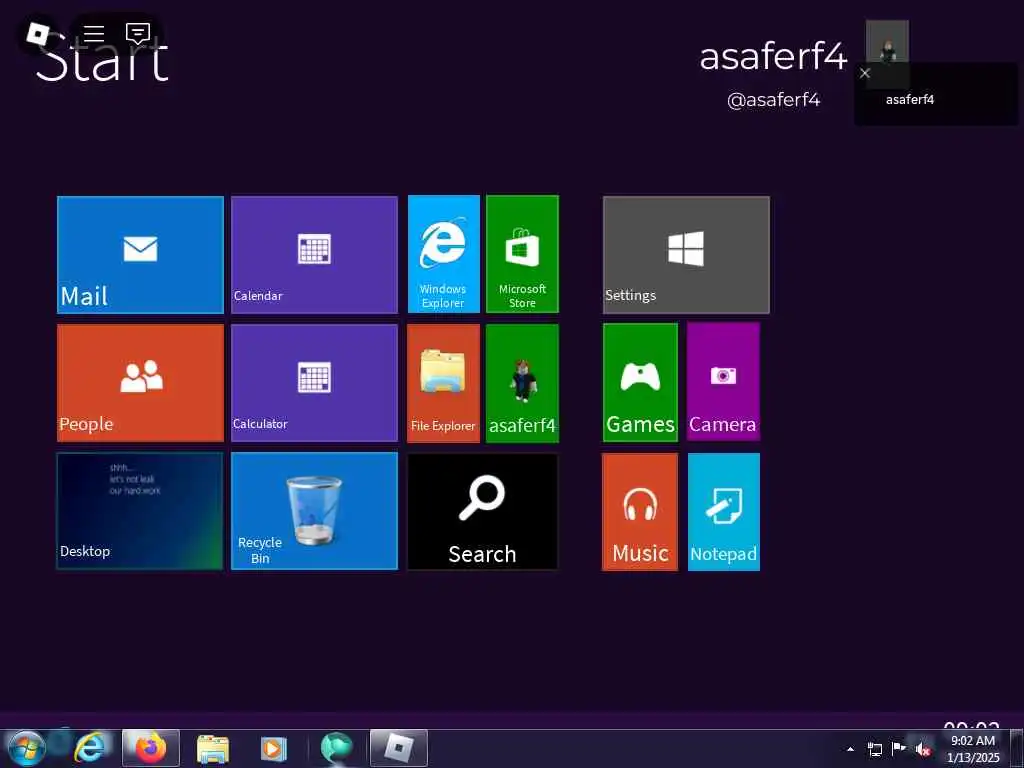Open the People tile
Viewport: 1024px width, 768px height.
(140, 383)
